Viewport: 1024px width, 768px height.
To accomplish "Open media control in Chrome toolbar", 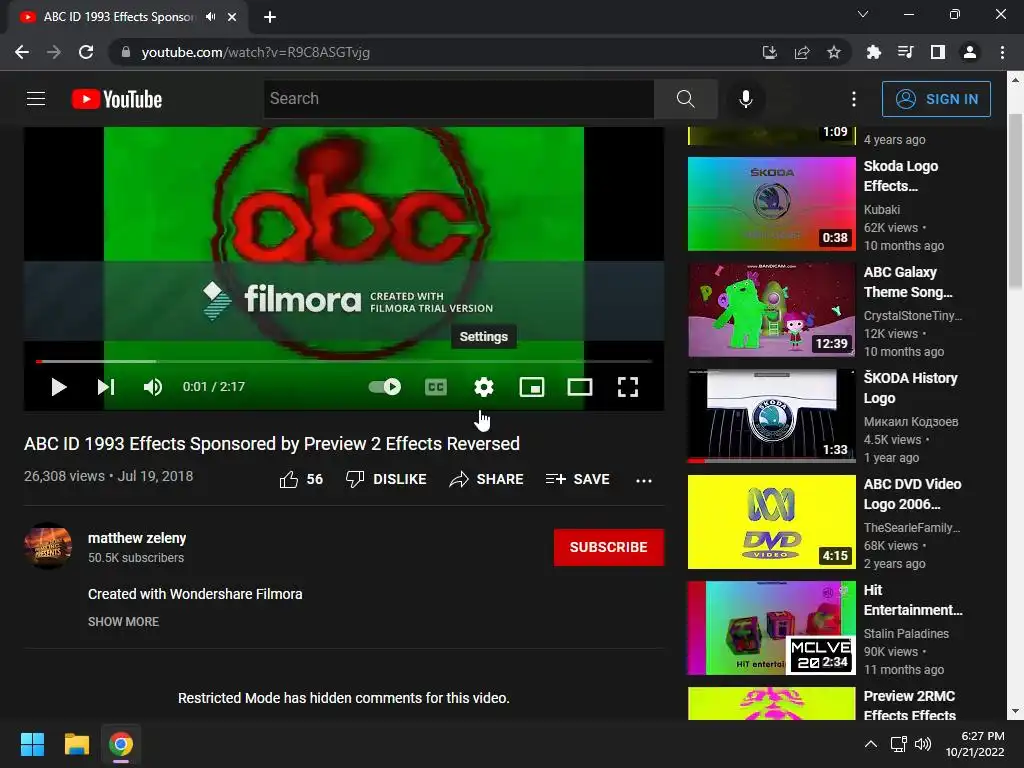I will pos(906,52).
